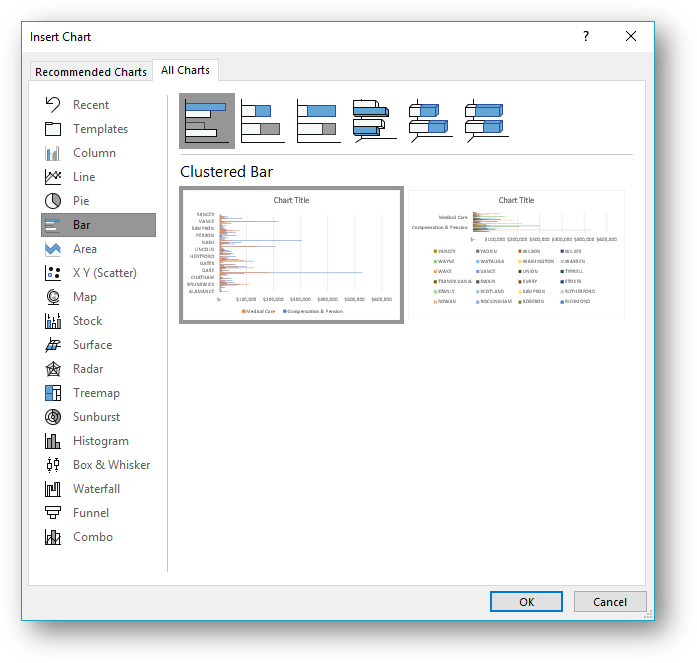Pick the 100% Stacked Bar subtype icon
The height and width of the screenshot is (663, 697).
[x=318, y=120]
